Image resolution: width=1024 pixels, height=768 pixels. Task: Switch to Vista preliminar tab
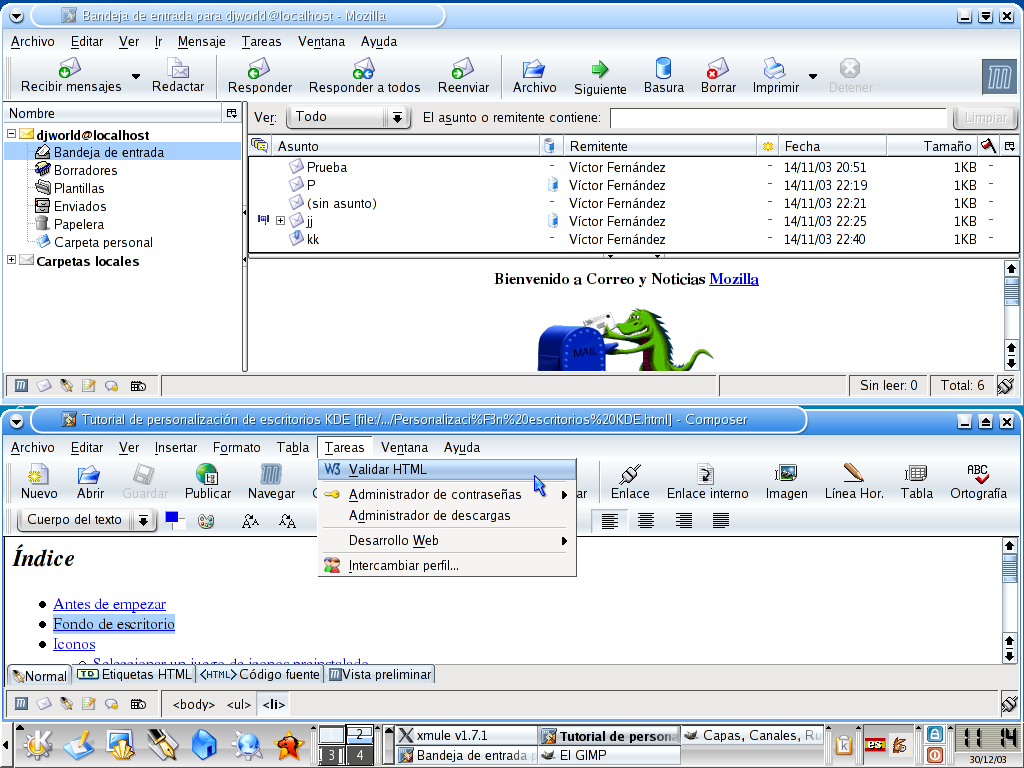(x=379, y=675)
